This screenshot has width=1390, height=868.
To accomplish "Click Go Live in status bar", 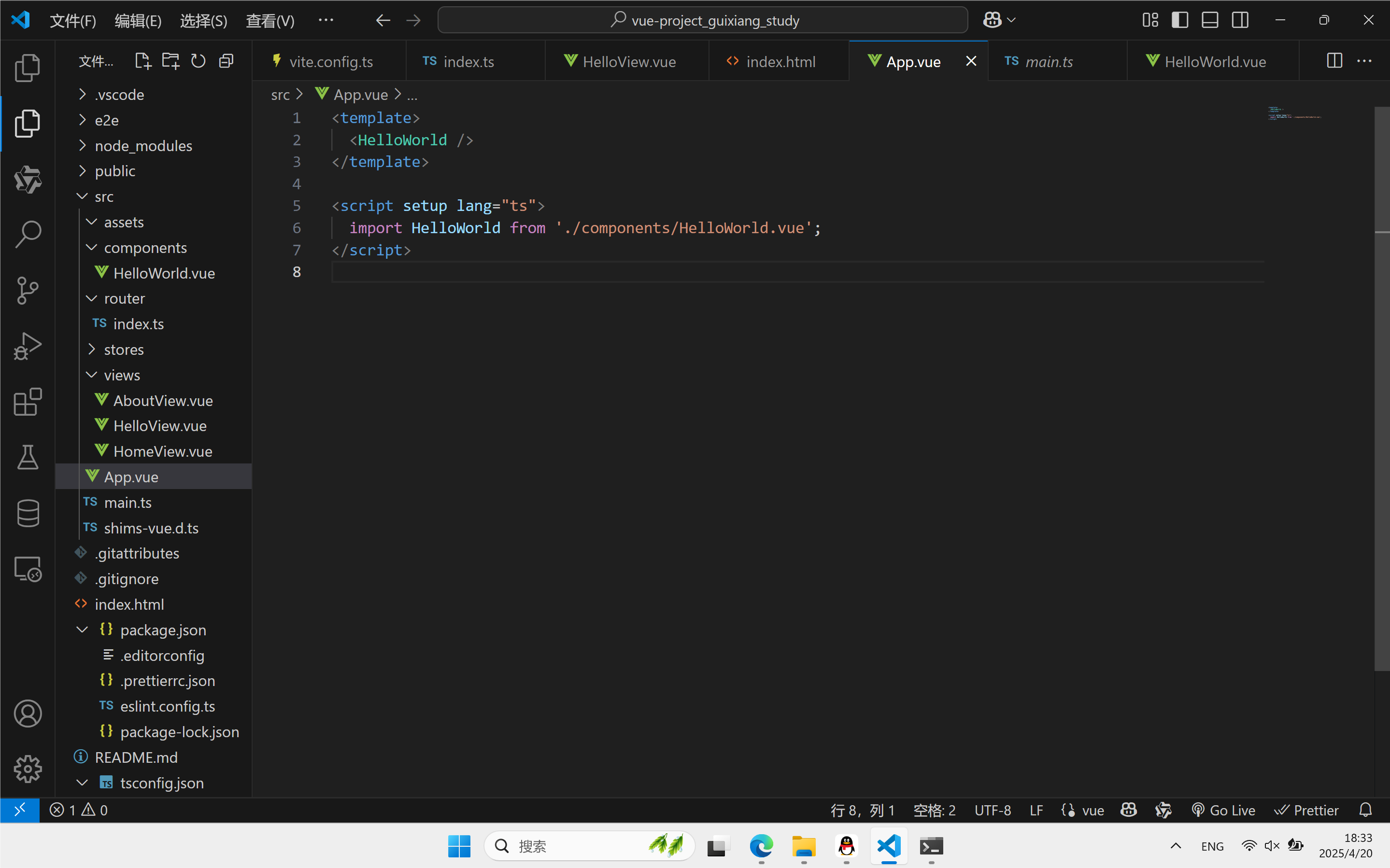I will coord(1223,810).
